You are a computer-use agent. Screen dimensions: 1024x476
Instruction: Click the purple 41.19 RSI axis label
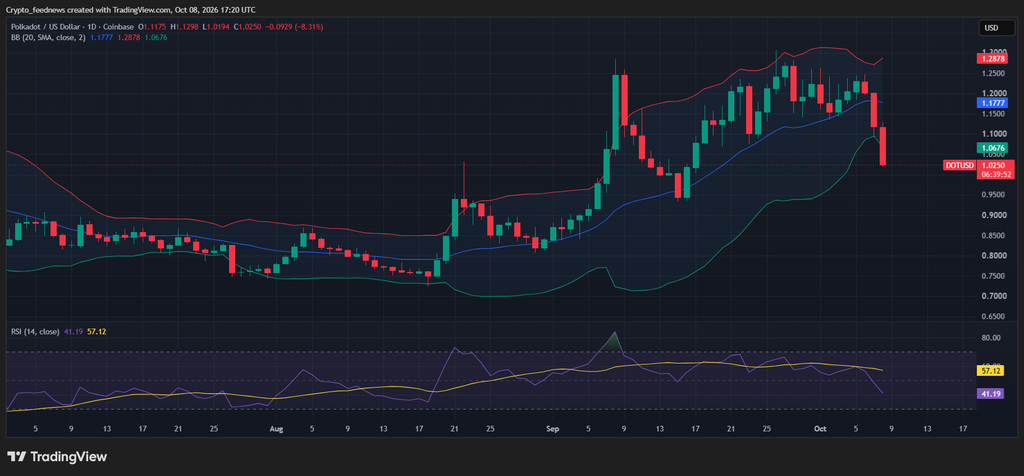[990, 394]
